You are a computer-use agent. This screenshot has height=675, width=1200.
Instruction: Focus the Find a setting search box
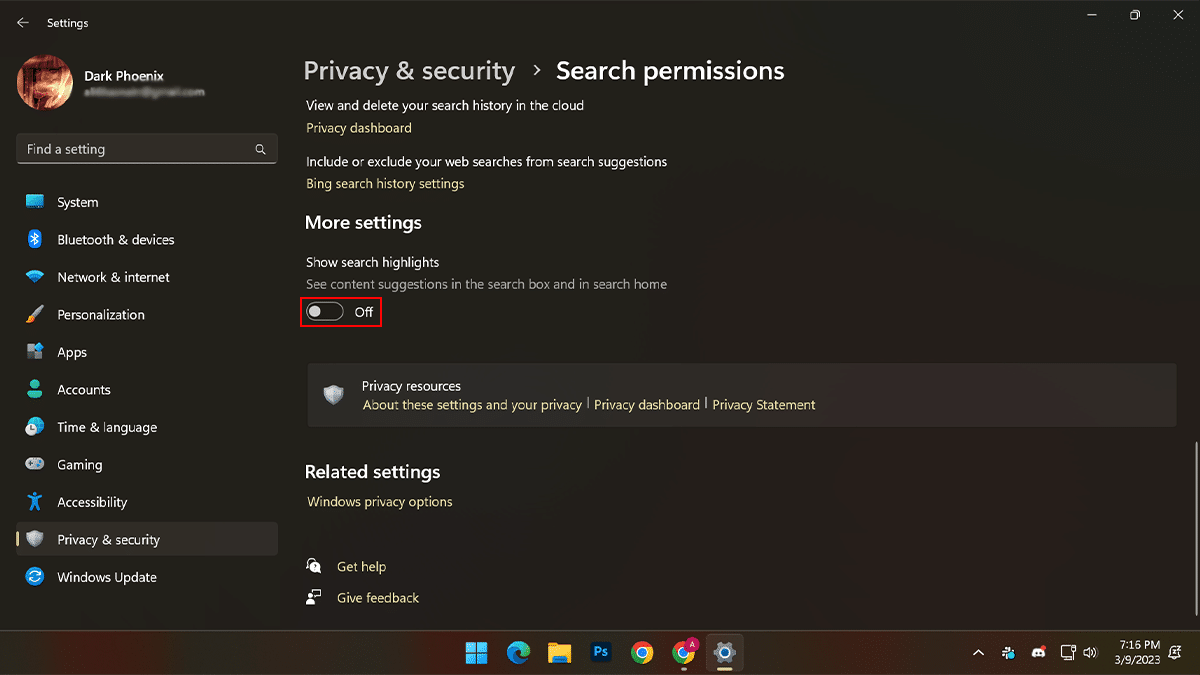click(135, 149)
